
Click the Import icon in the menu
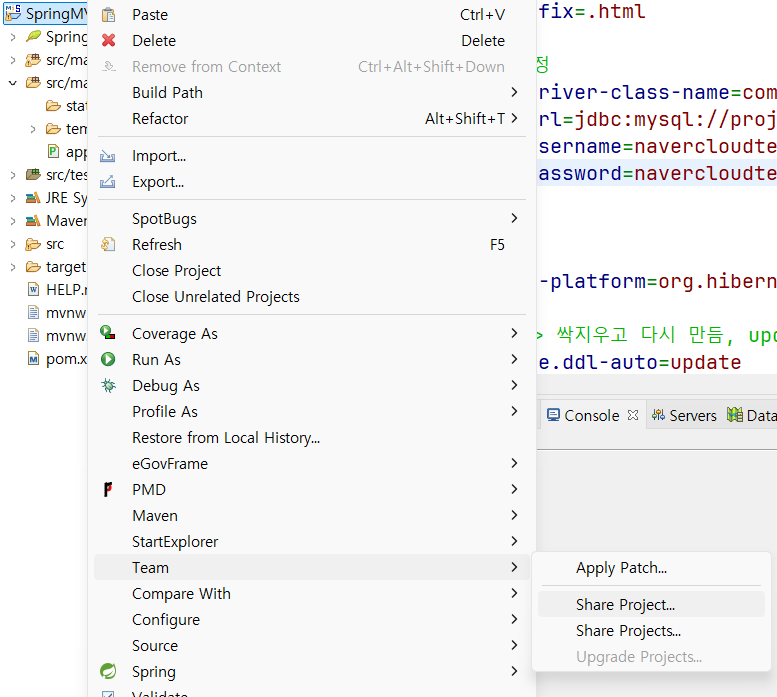click(108, 156)
